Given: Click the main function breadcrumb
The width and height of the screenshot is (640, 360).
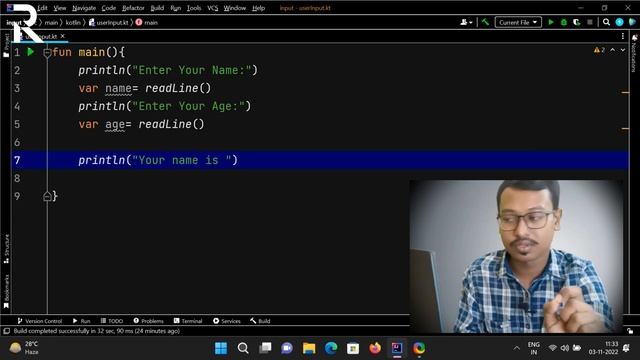Looking at the screenshot, I should (147, 22).
